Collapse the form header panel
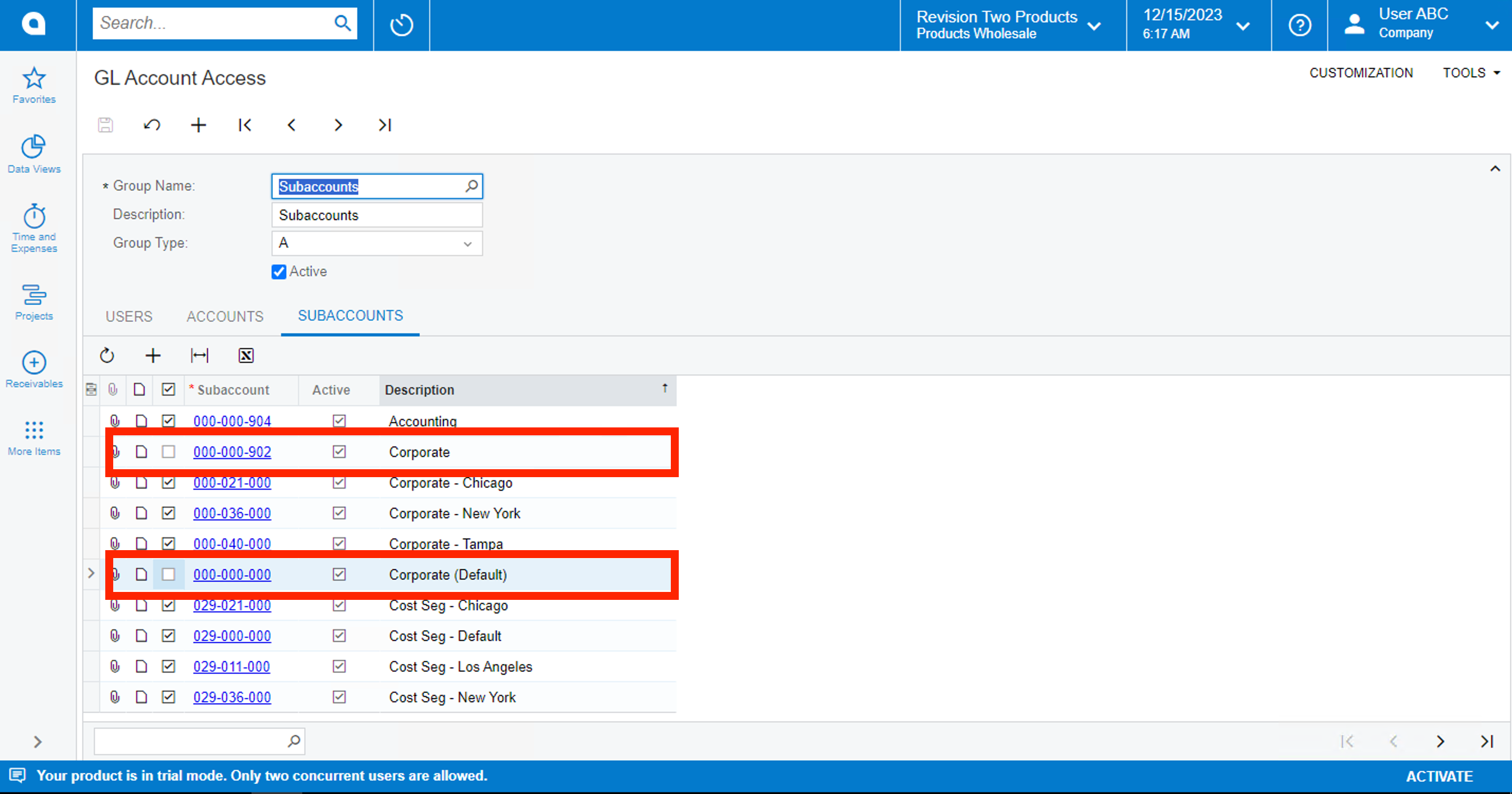This screenshot has height=794, width=1512. point(1495,169)
